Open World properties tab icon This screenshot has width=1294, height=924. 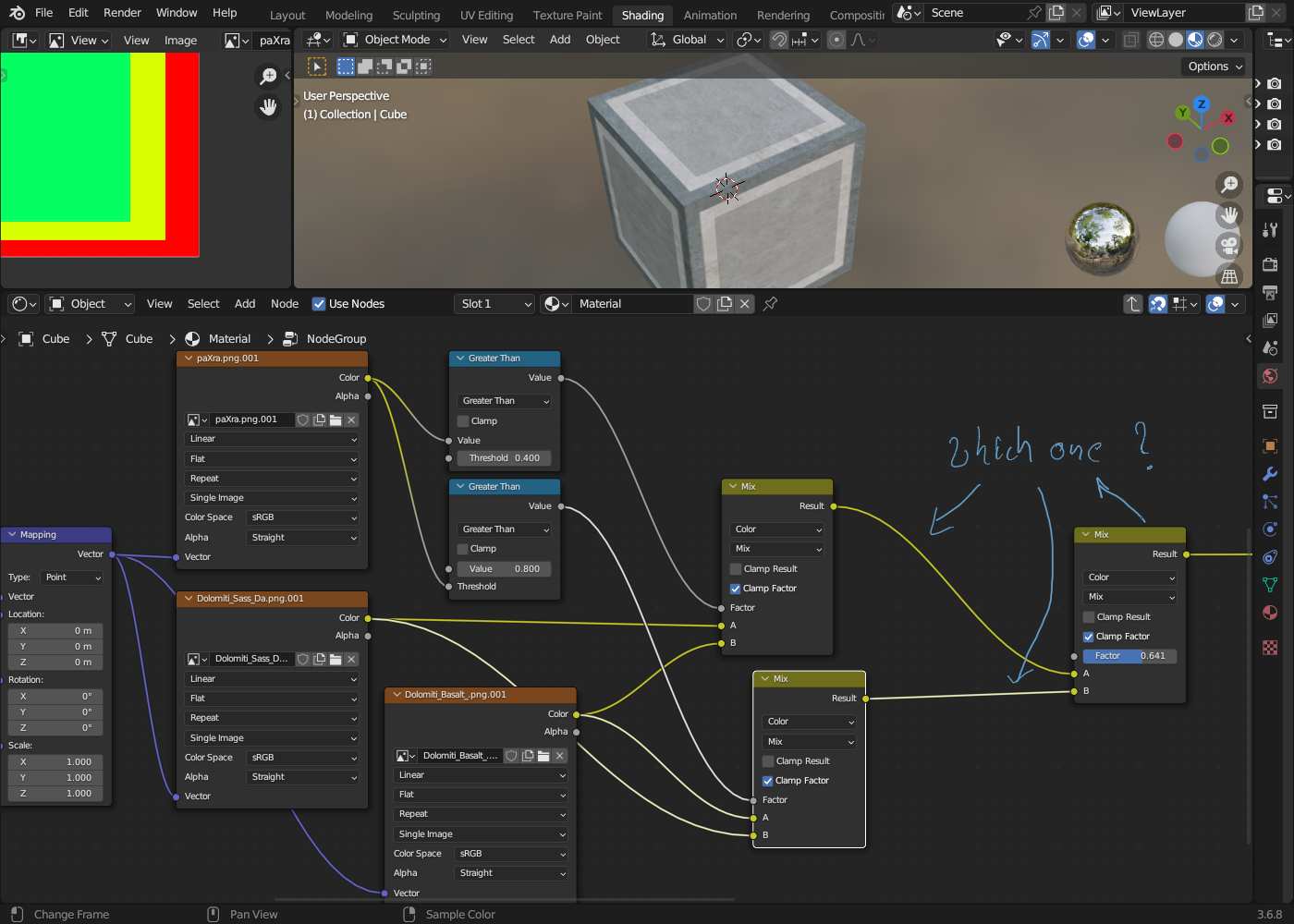(x=1270, y=376)
